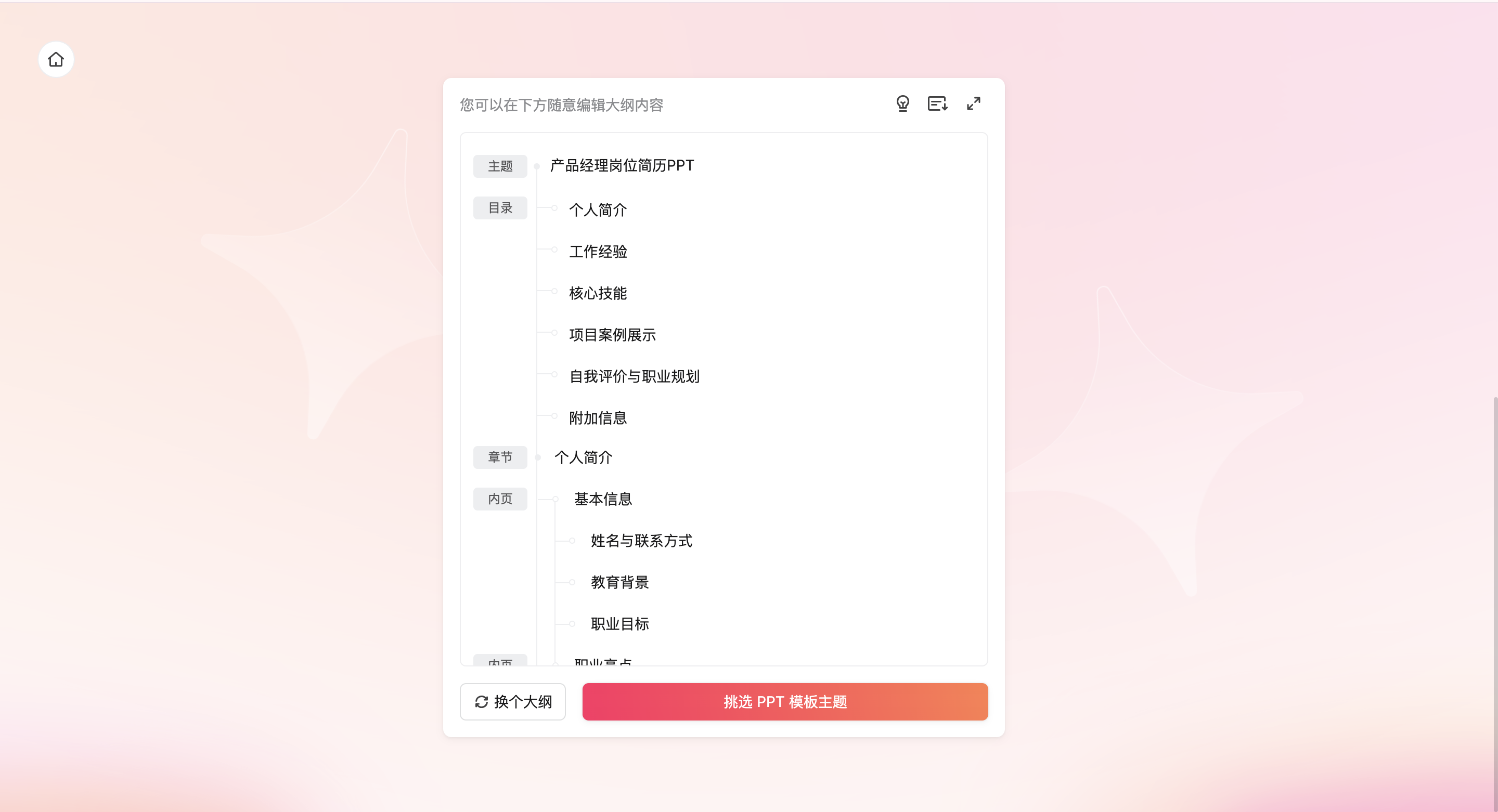The image size is (1498, 812).
Task: Click refresh icon in 换个大纲 button
Action: (482, 702)
